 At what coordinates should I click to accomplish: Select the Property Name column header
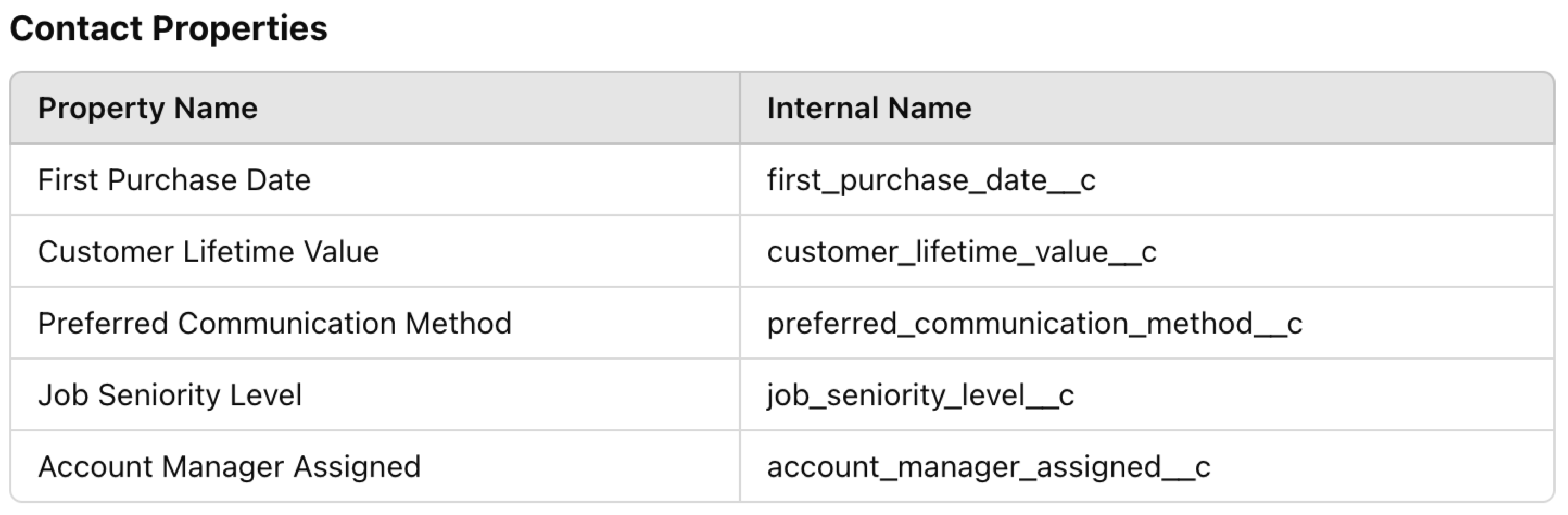coord(147,108)
